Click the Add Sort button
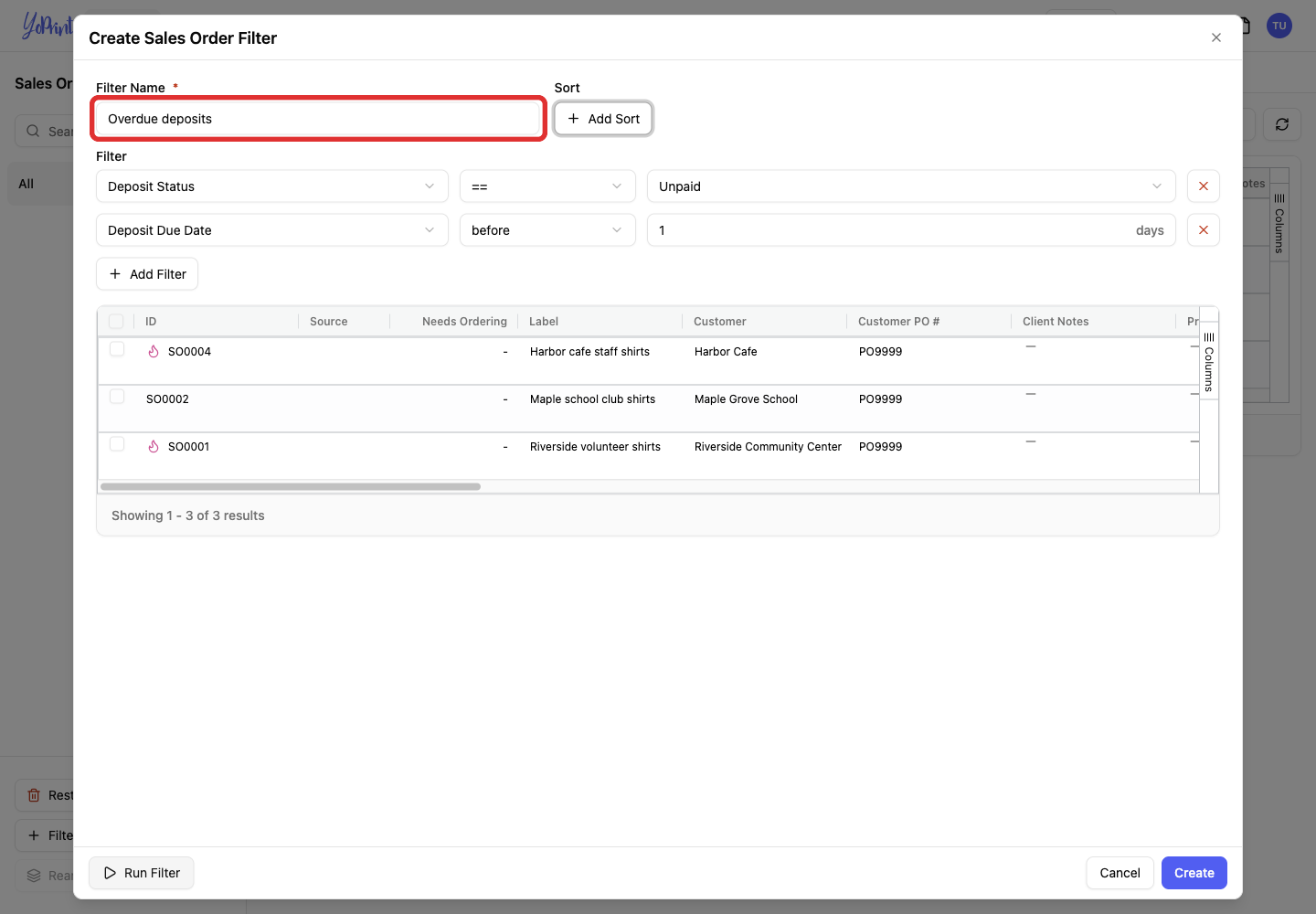Image resolution: width=1316 pixels, height=914 pixels. coord(603,119)
